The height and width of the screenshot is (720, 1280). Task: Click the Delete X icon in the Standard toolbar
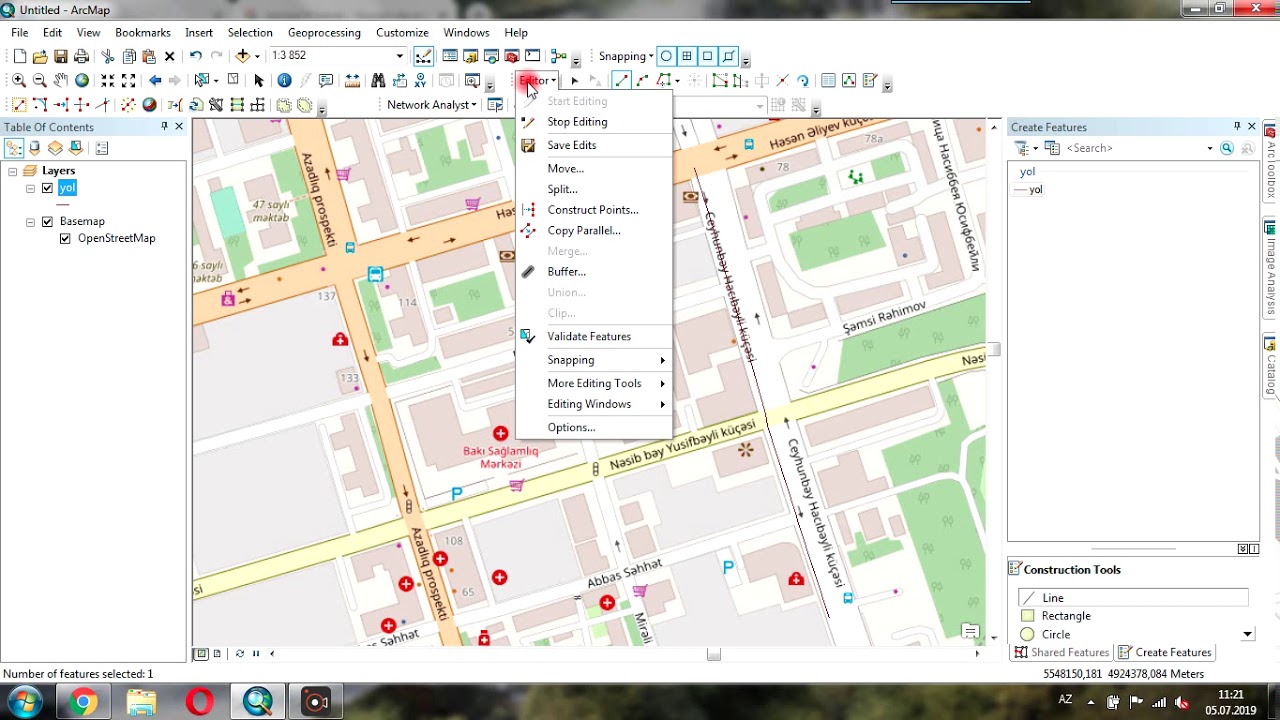(169, 56)
